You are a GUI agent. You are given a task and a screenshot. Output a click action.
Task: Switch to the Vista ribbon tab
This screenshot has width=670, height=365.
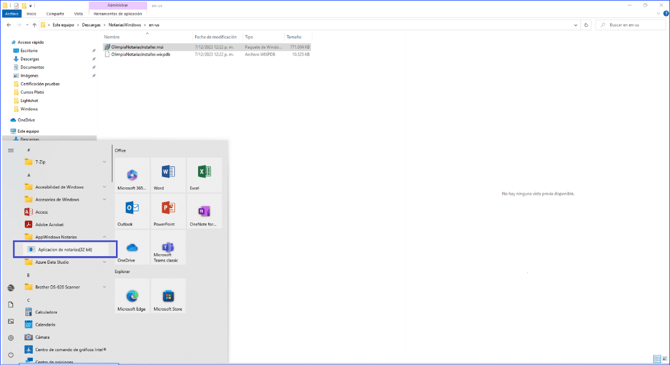tap(78, 14)
